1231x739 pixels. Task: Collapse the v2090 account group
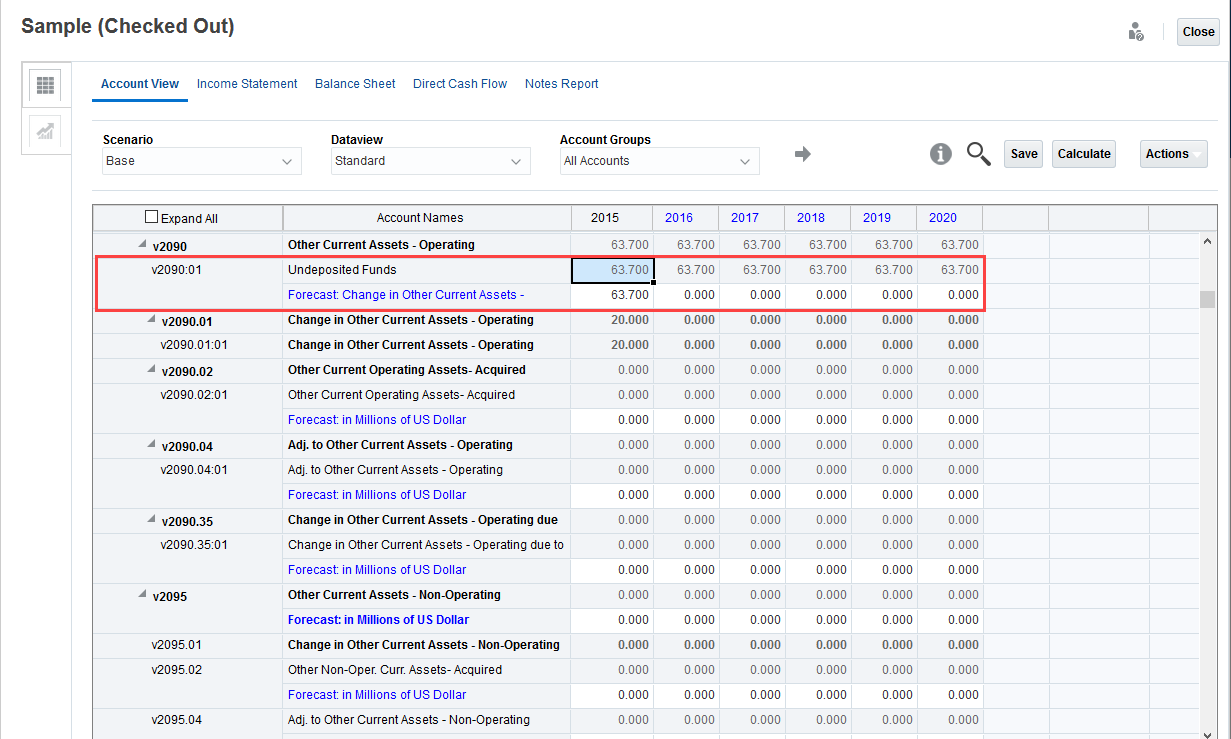143,242
